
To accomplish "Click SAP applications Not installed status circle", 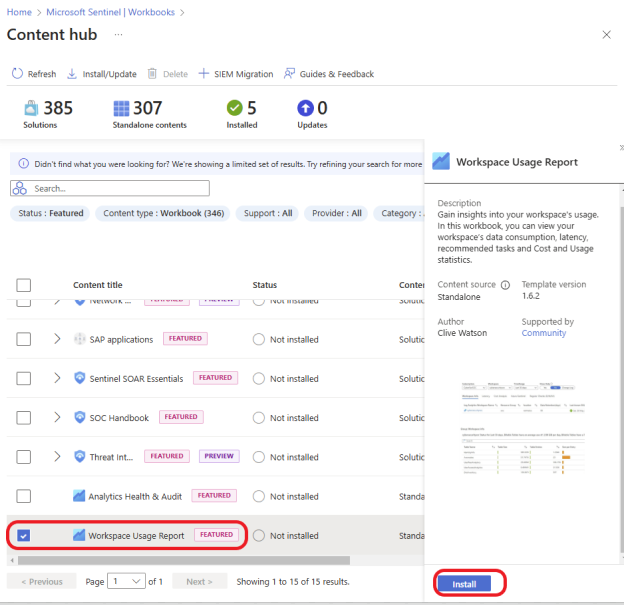I will 259,340.
